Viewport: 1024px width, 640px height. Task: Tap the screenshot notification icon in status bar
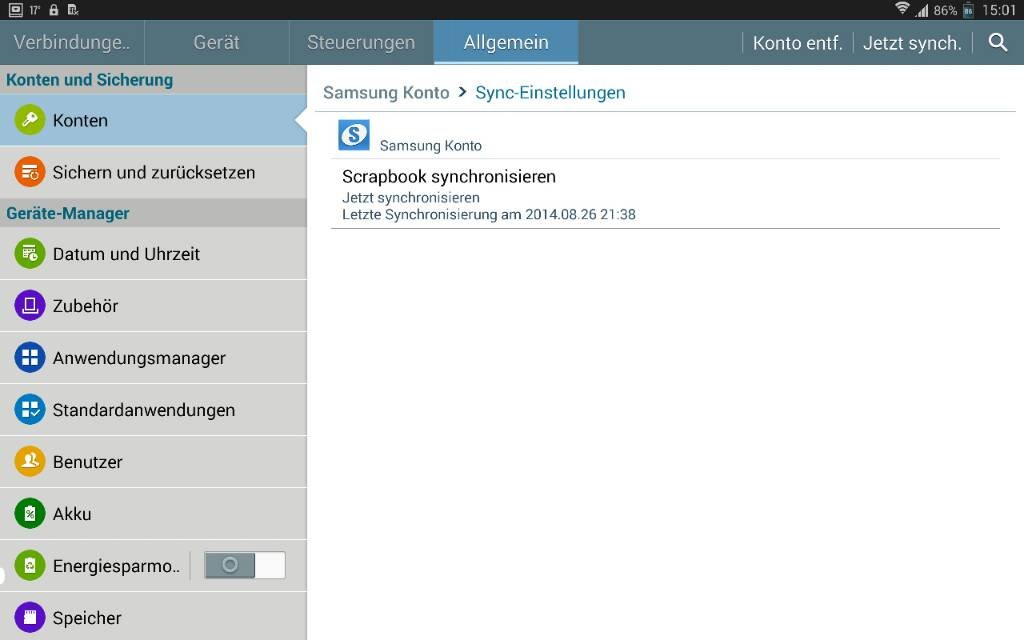[16, 10]
